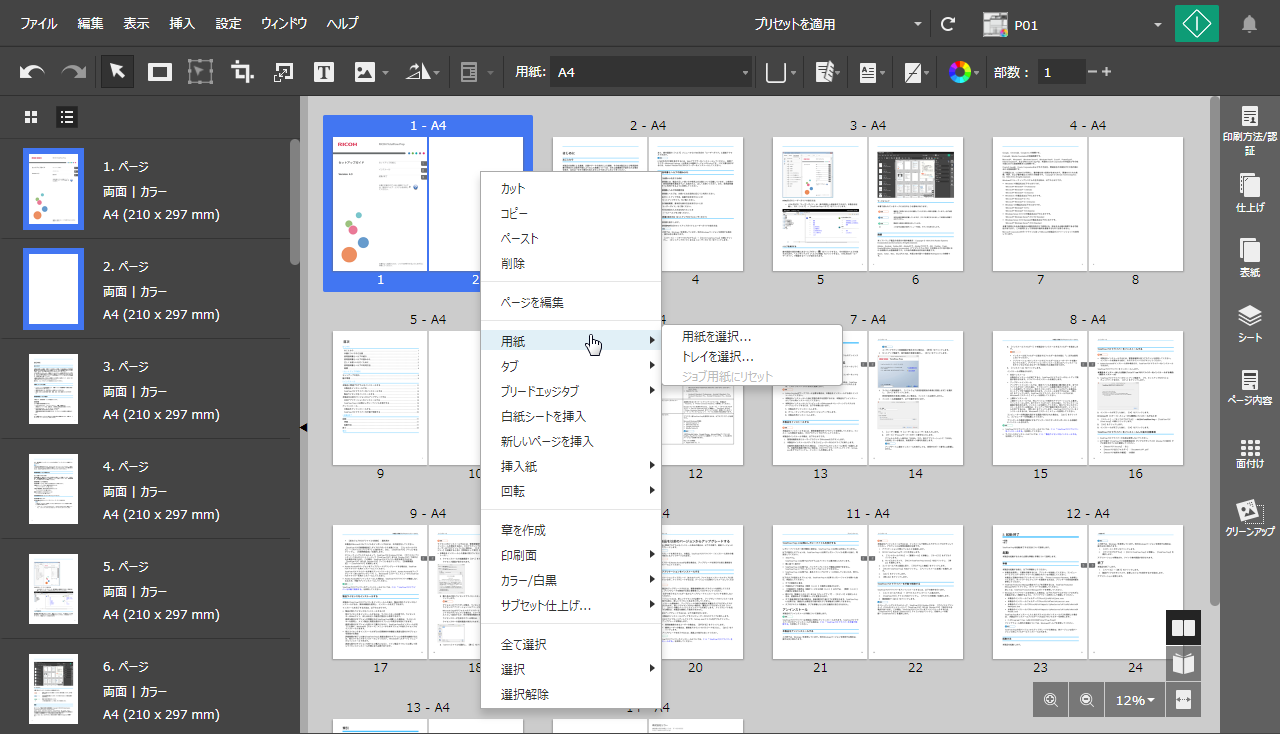Switch to list view in page panel
The image size is (1280, 734).
[x=67, y=117]
